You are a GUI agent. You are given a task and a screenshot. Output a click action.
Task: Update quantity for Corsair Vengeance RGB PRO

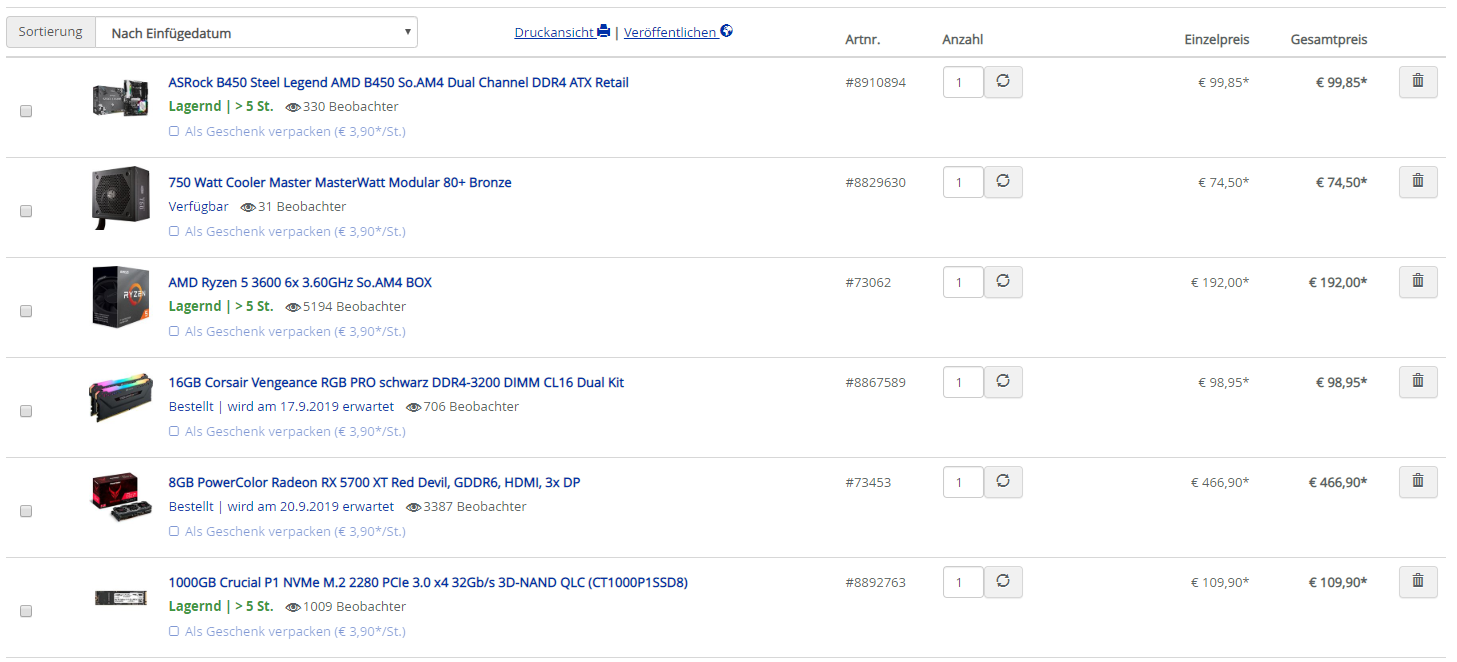(x=1003, y=382)
